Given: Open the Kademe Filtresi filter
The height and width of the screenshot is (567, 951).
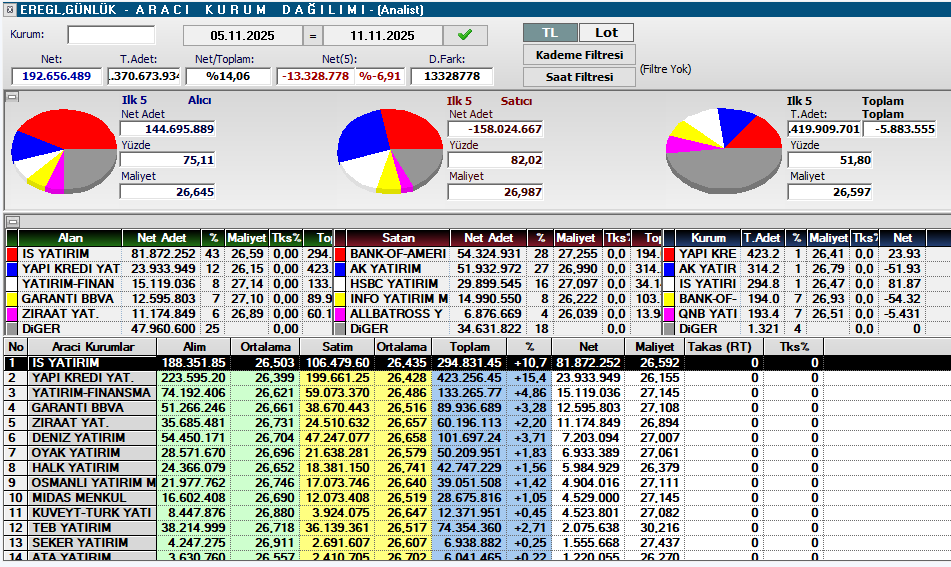Looking at the screenshot, I should tap(579, 54).
